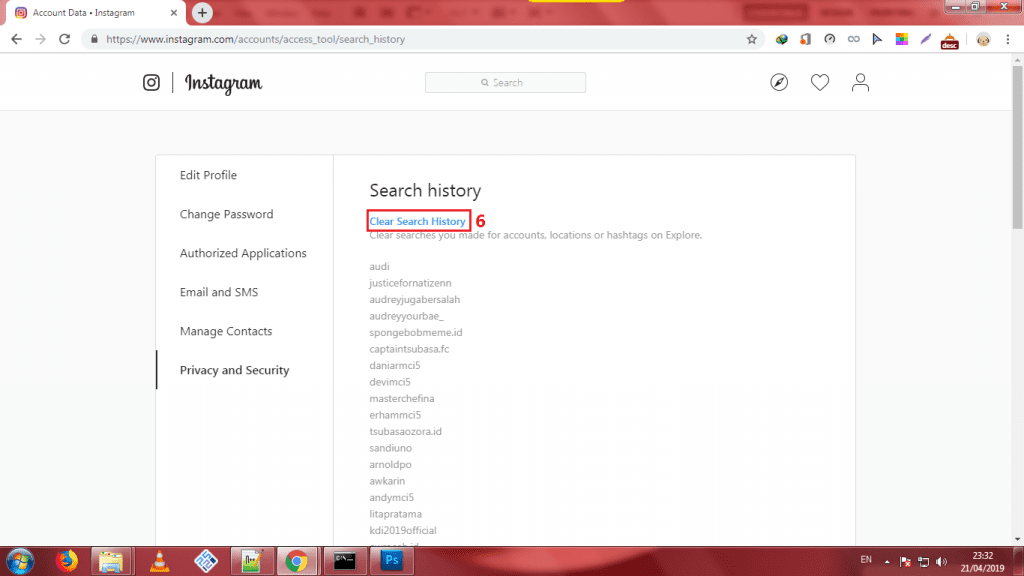
Task: Click the 'masterchefina' search entry
Action: [402, 398]
